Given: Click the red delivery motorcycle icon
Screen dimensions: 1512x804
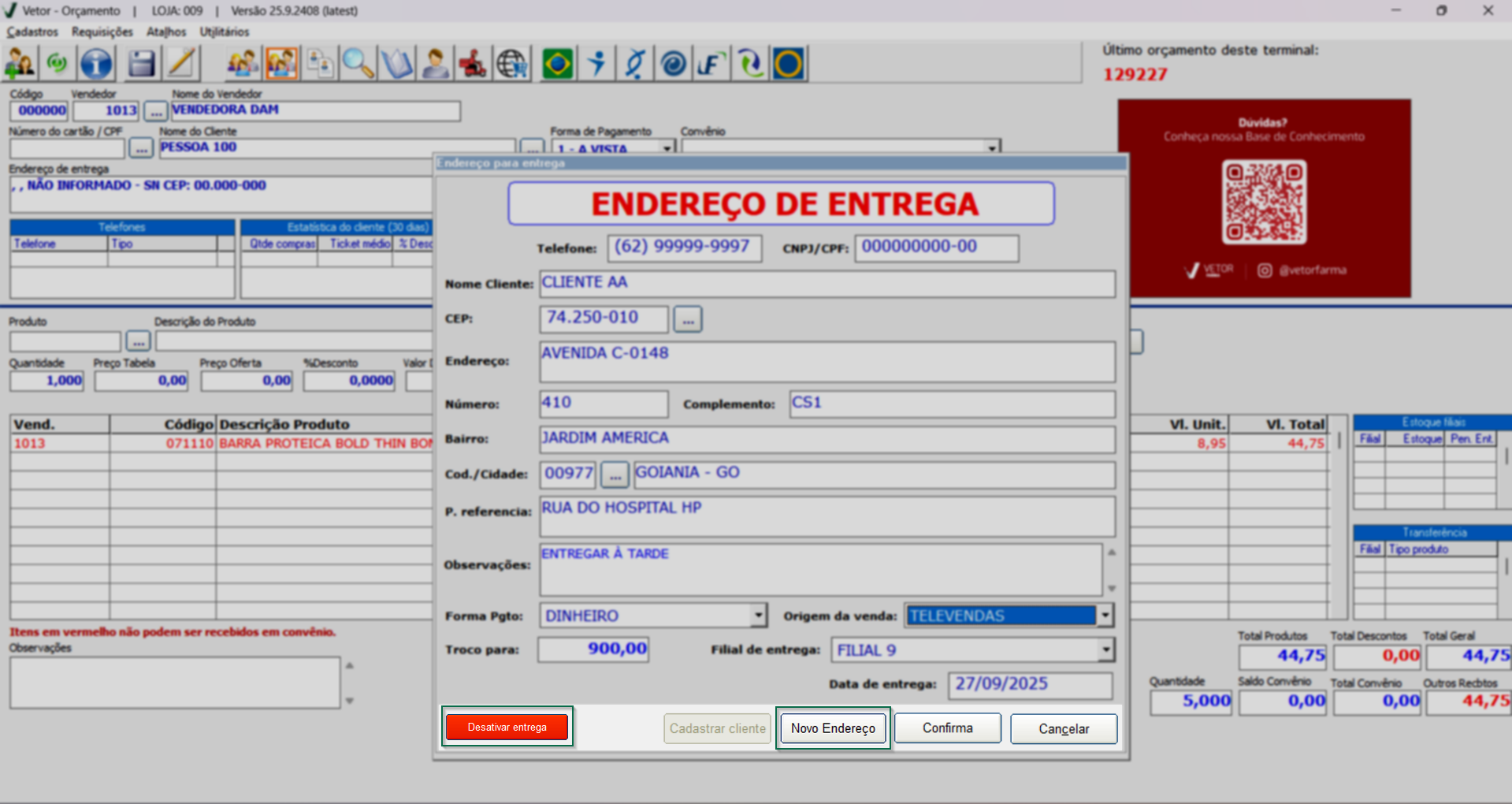Looking at the screenshot, I should click(x=473, y=64).
